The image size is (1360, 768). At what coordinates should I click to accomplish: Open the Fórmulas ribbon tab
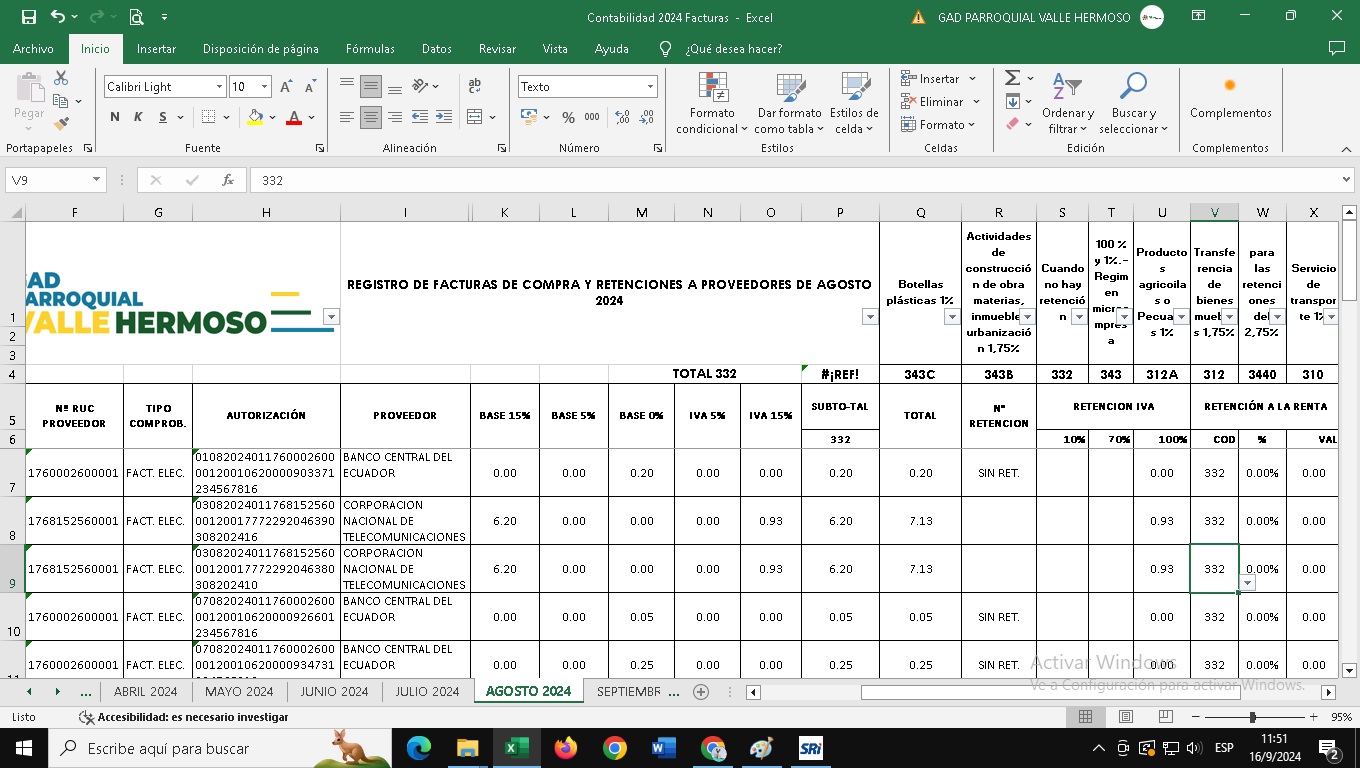point(370,48)
